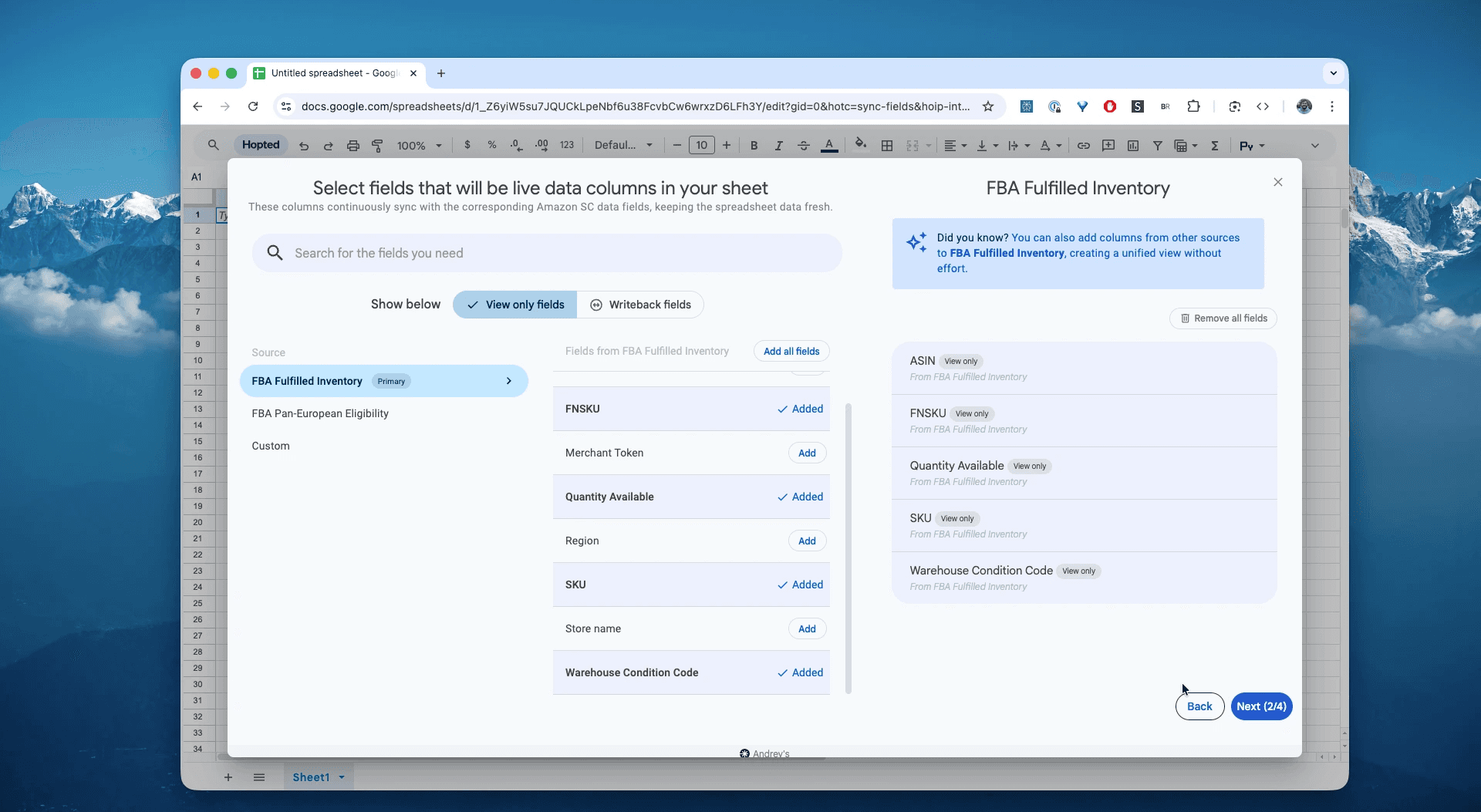Viewport: 1481px width, 812px height.
Task: Toggle bold formatting
Action: (754, 146)
